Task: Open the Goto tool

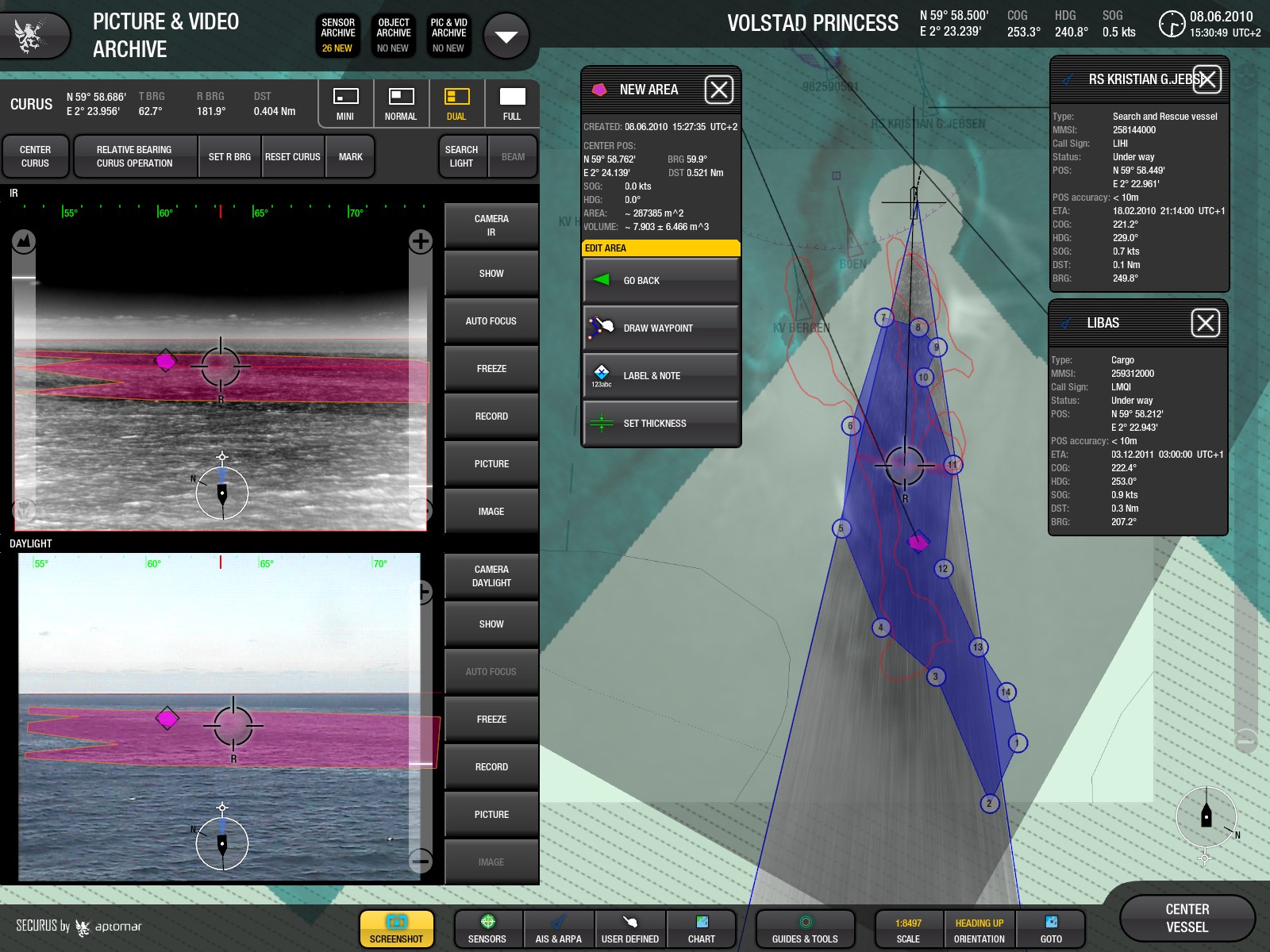Action: 1052,929
